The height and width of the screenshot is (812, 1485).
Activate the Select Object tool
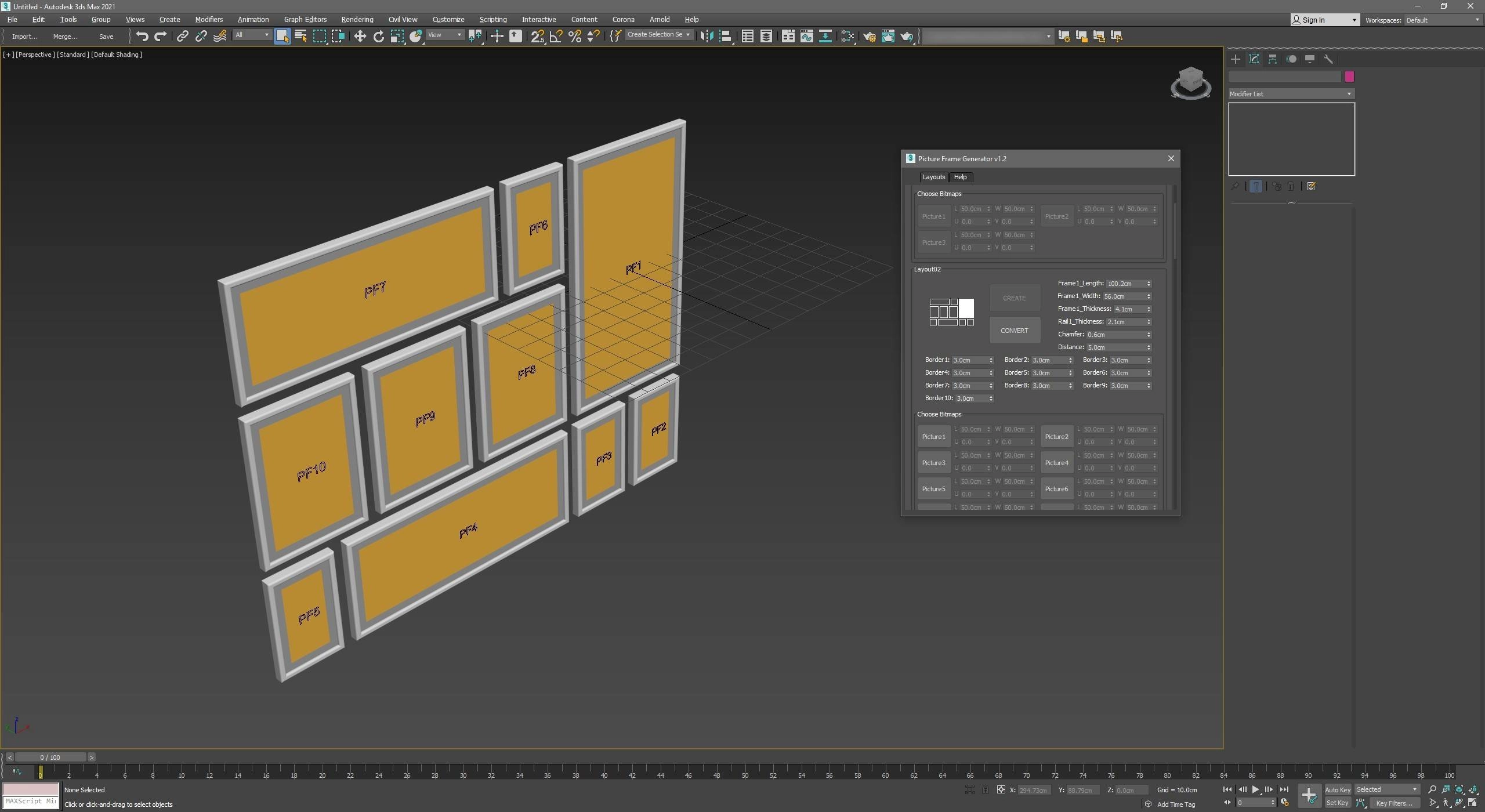pyautogui.click(x=282, y=36)
